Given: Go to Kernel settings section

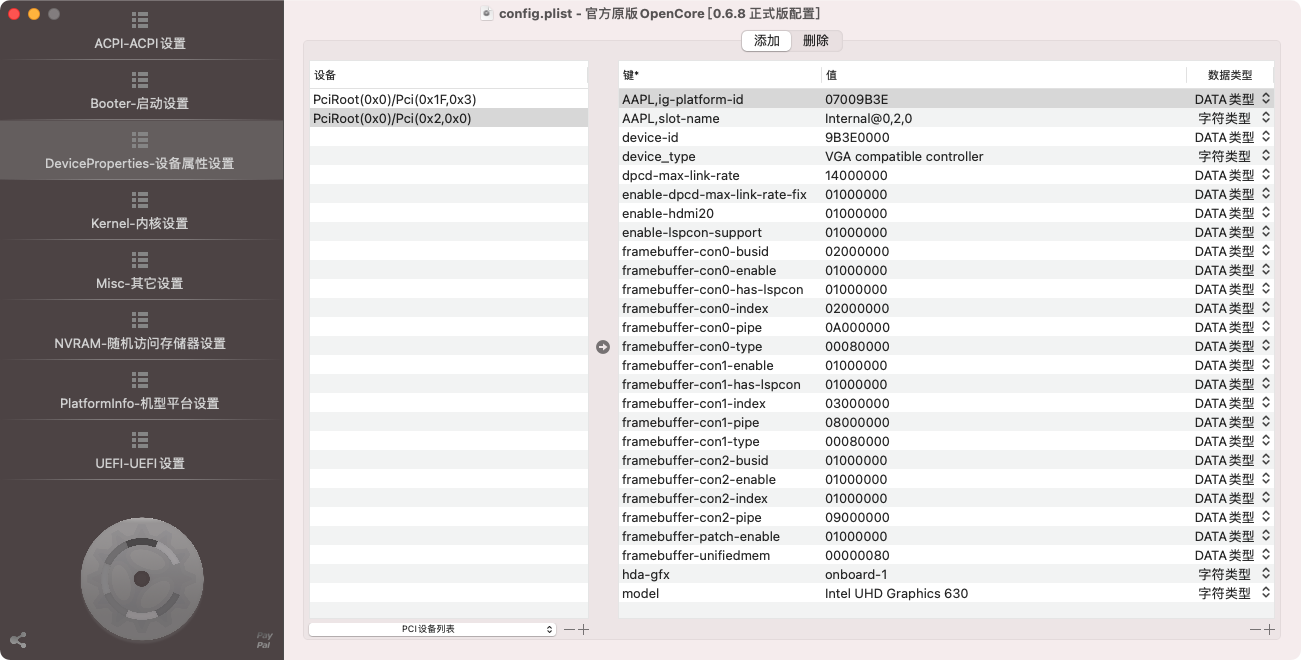Looking at the screenshot, I should coord(140,212).
